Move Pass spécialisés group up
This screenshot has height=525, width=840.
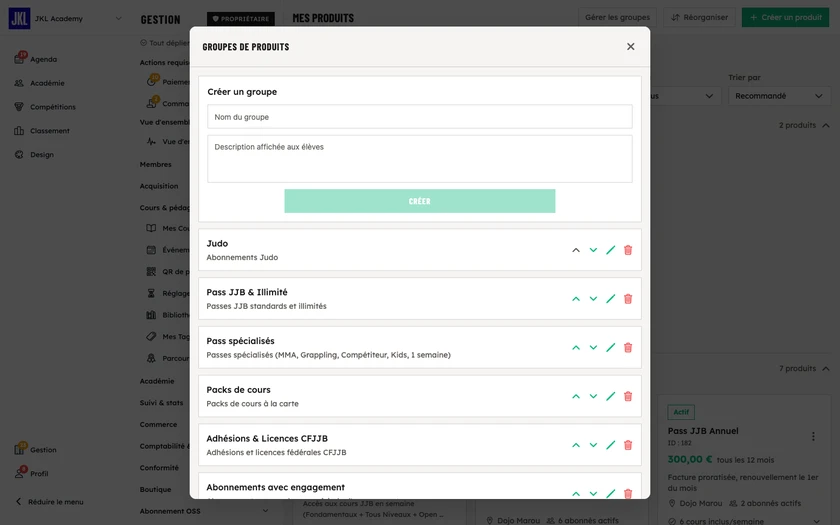click(576, 348)
